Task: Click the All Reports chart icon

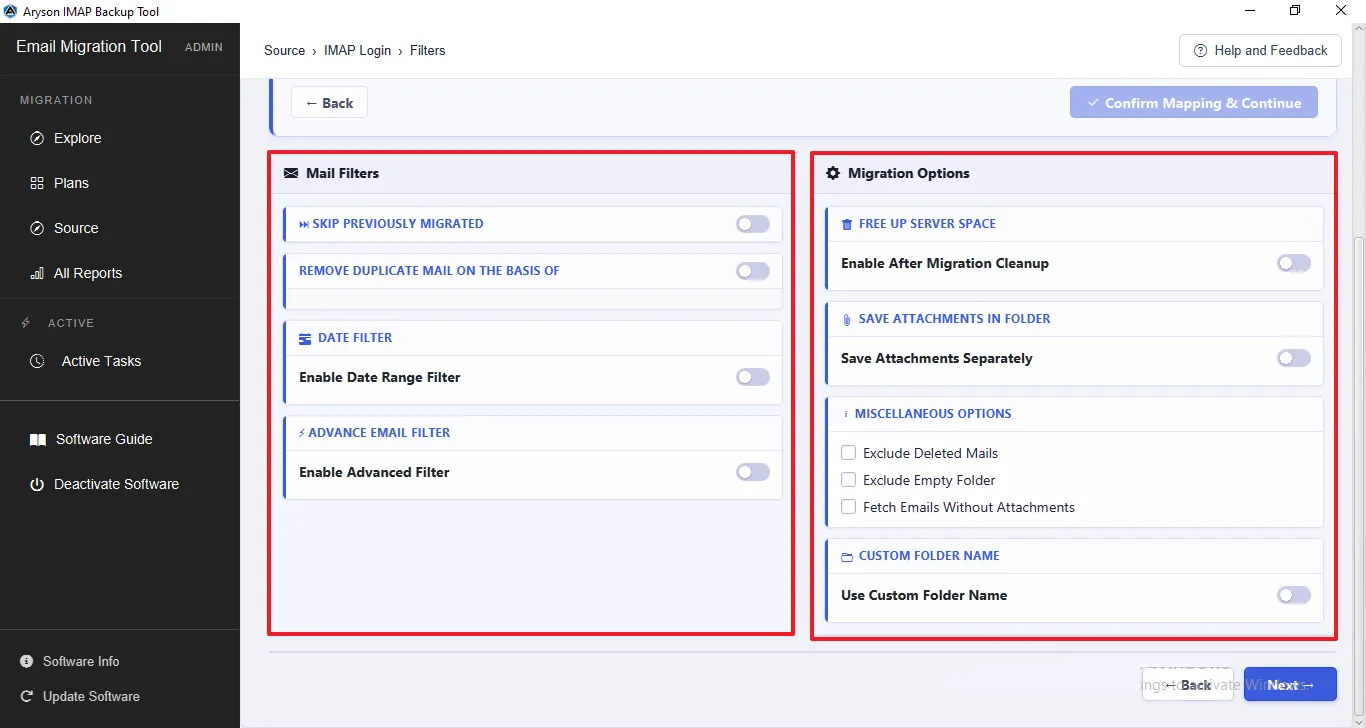Action: coord(37,273)
